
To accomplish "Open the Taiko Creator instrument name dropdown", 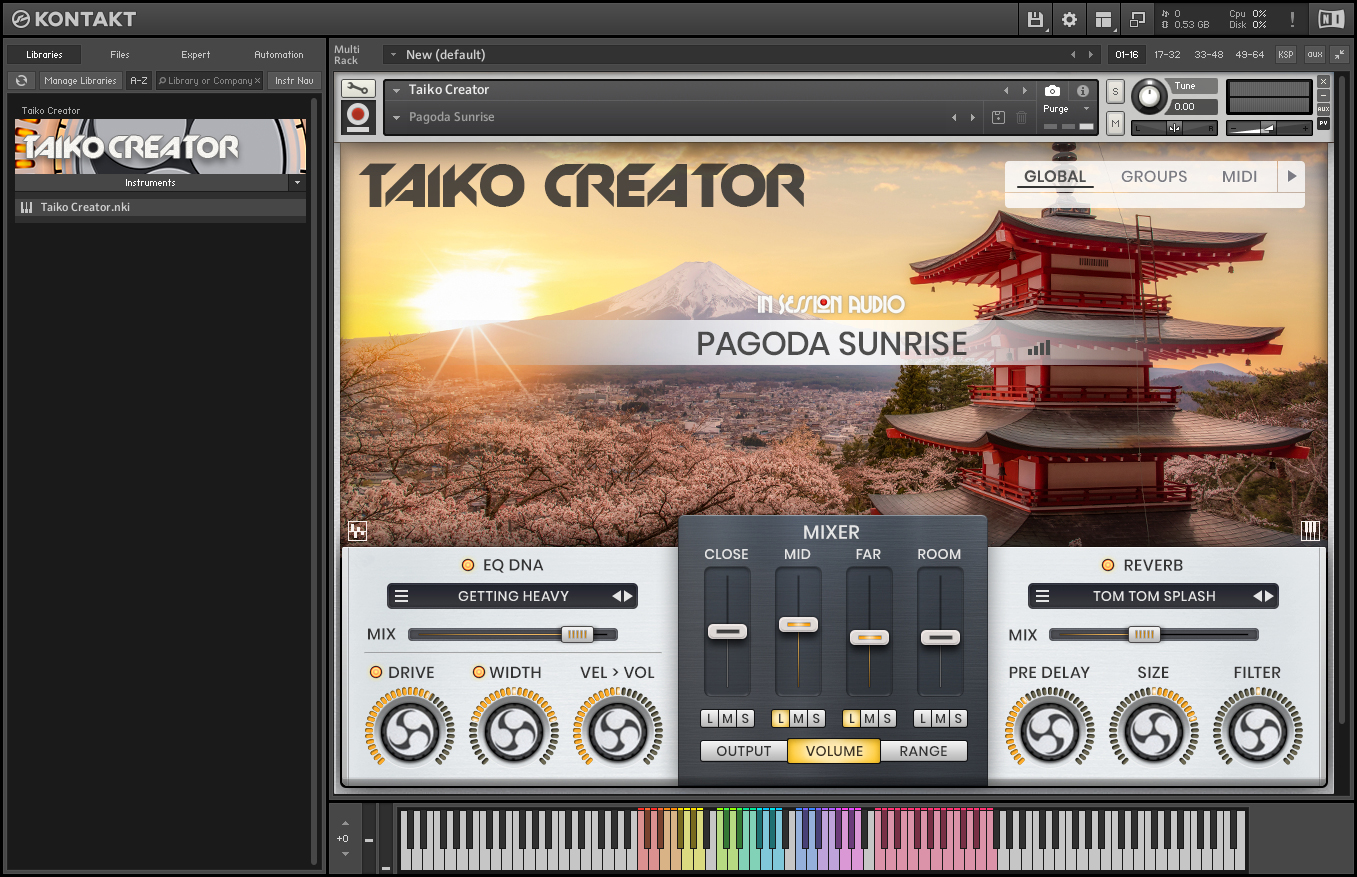I will [x=396, y=90].
